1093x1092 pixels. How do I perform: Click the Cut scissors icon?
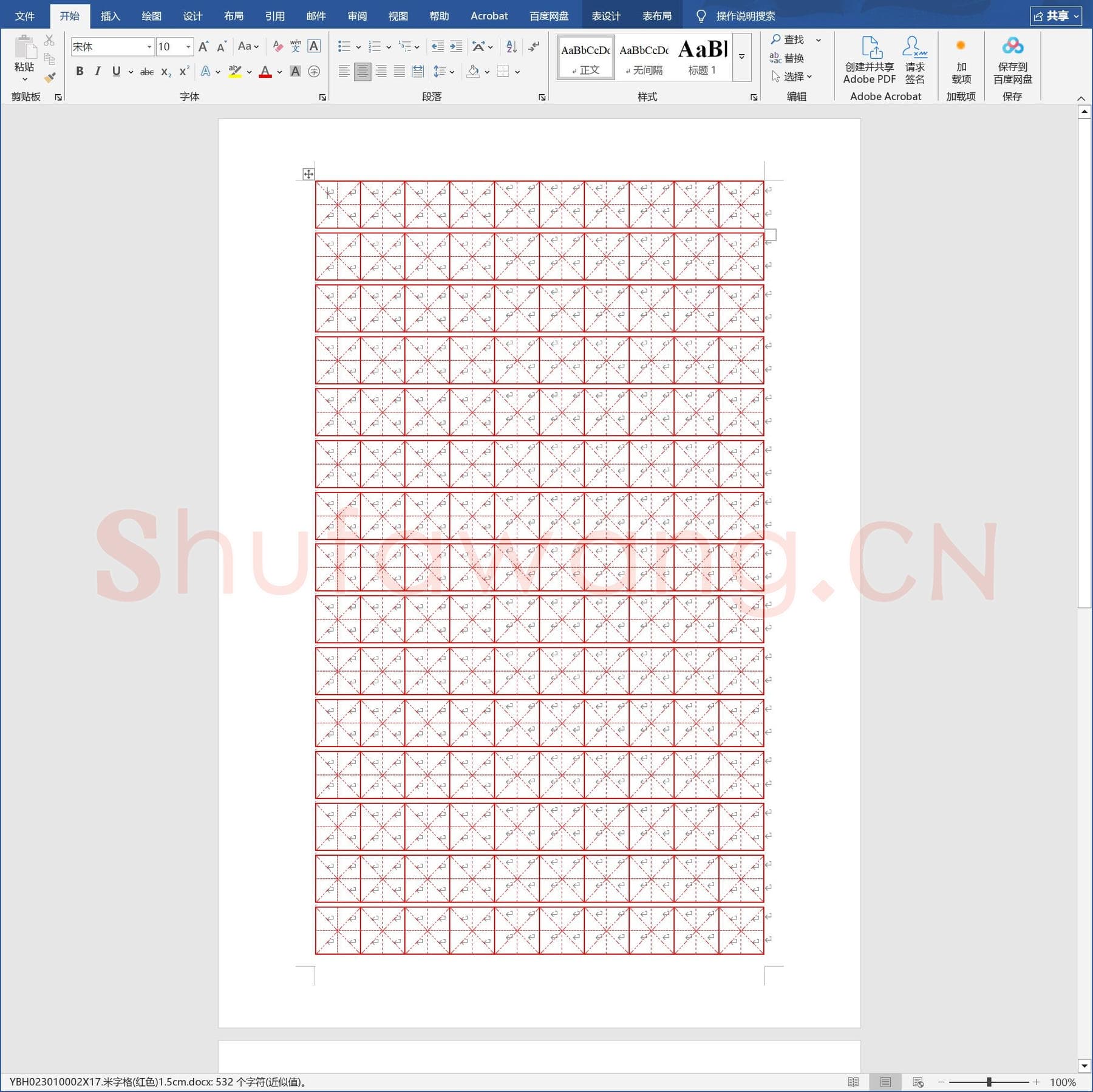49,40
